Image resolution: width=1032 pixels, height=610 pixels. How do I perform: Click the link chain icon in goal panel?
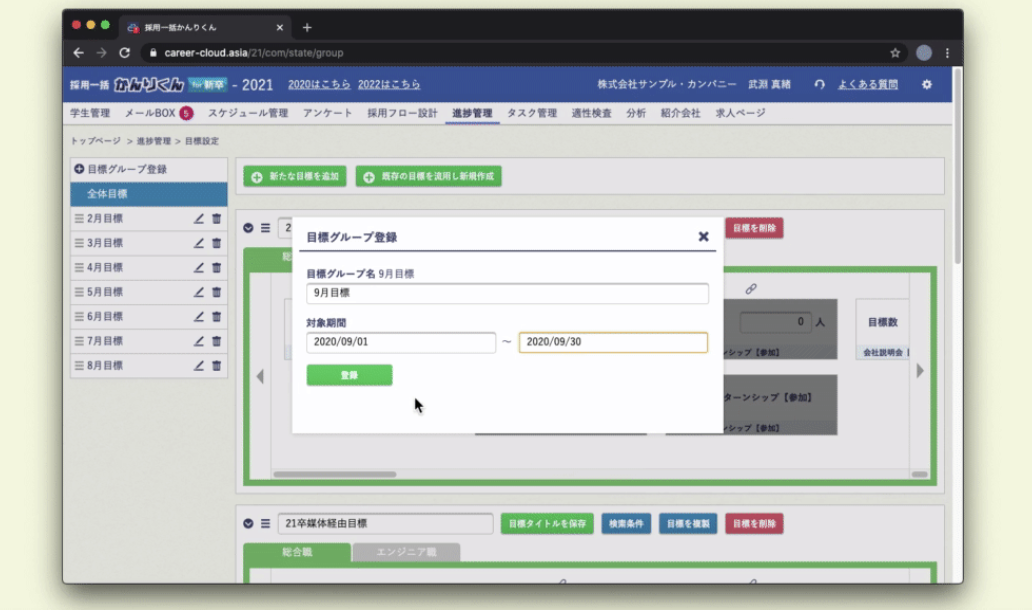[751, 289]
